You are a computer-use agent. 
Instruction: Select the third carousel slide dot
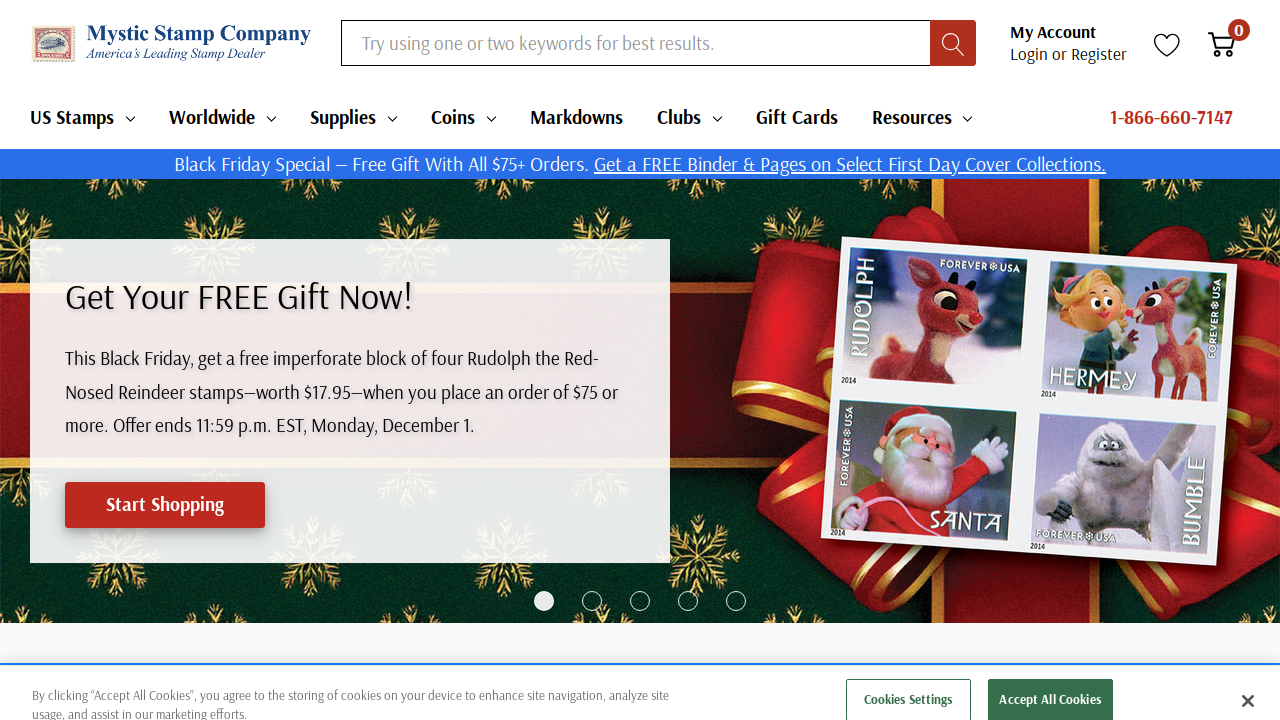640,601
